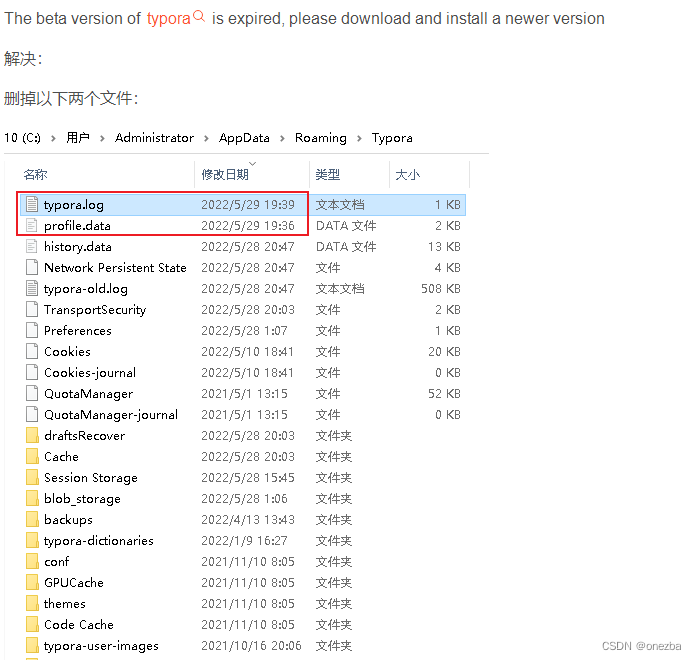Click the 文本文档 type of typora.log
Screen dimensions: 696x660
(340, 205)
